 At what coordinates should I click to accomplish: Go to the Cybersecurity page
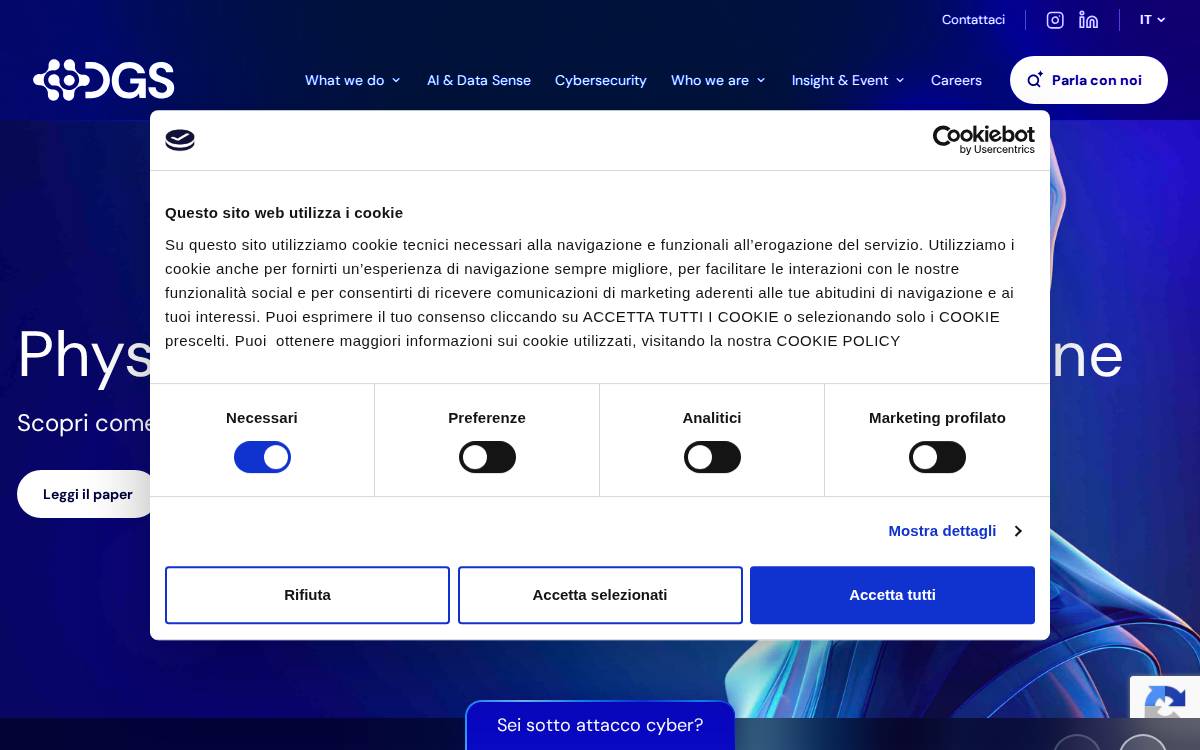(601, 80)
